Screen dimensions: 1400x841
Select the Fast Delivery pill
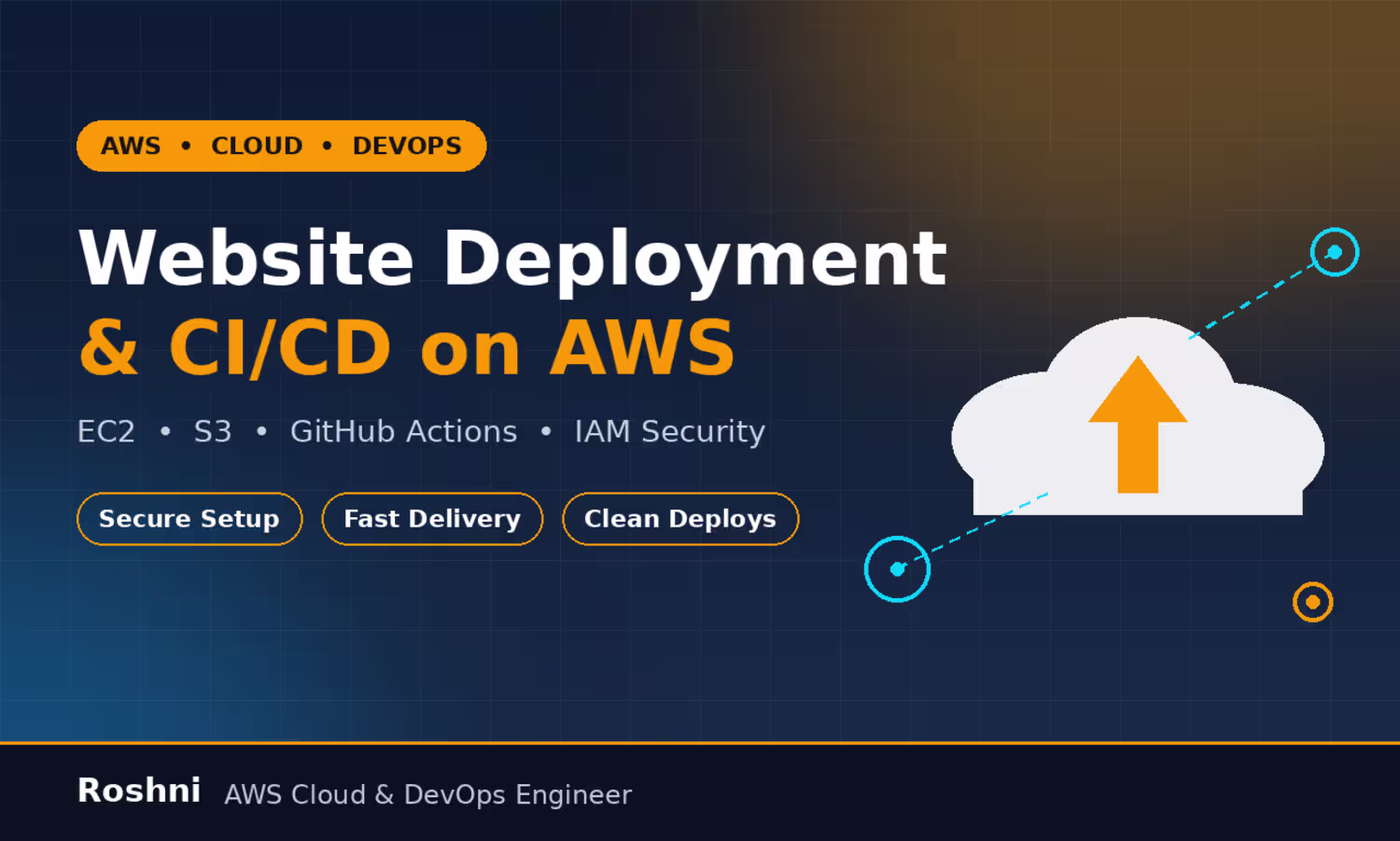[x=432, y=519]
